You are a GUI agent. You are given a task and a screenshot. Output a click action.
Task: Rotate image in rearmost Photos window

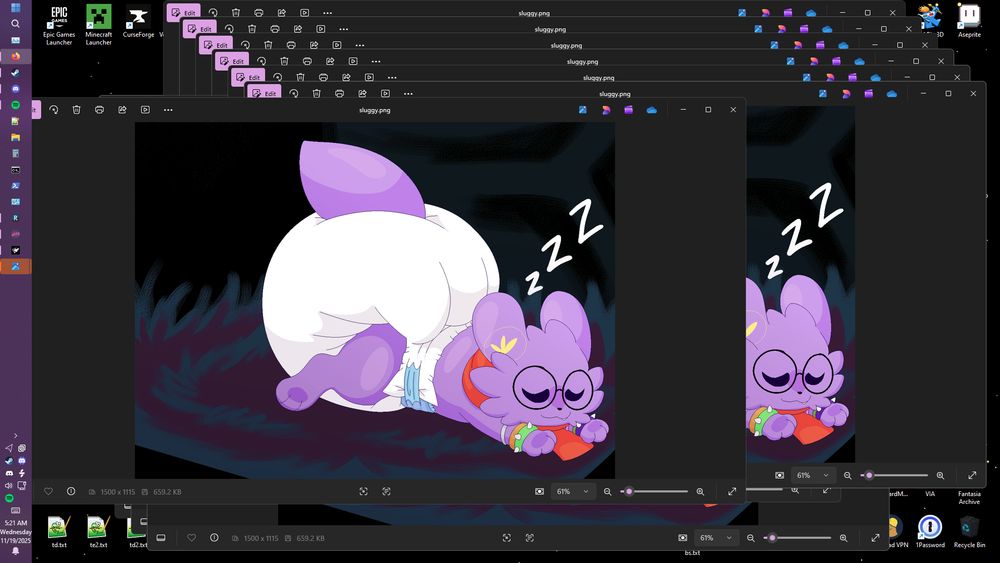[x=213, y=13]
